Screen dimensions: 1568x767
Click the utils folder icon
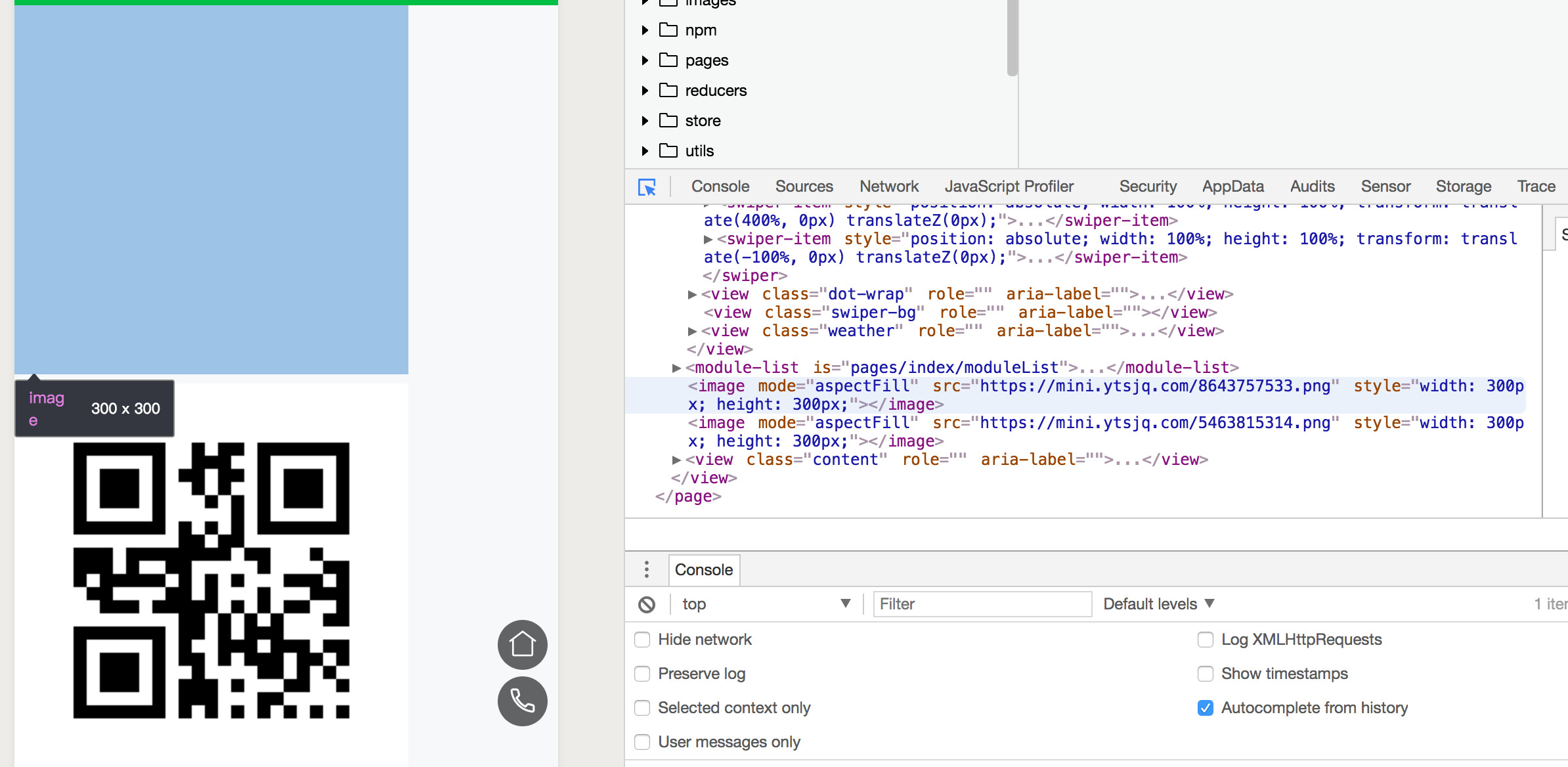[668, 151]
